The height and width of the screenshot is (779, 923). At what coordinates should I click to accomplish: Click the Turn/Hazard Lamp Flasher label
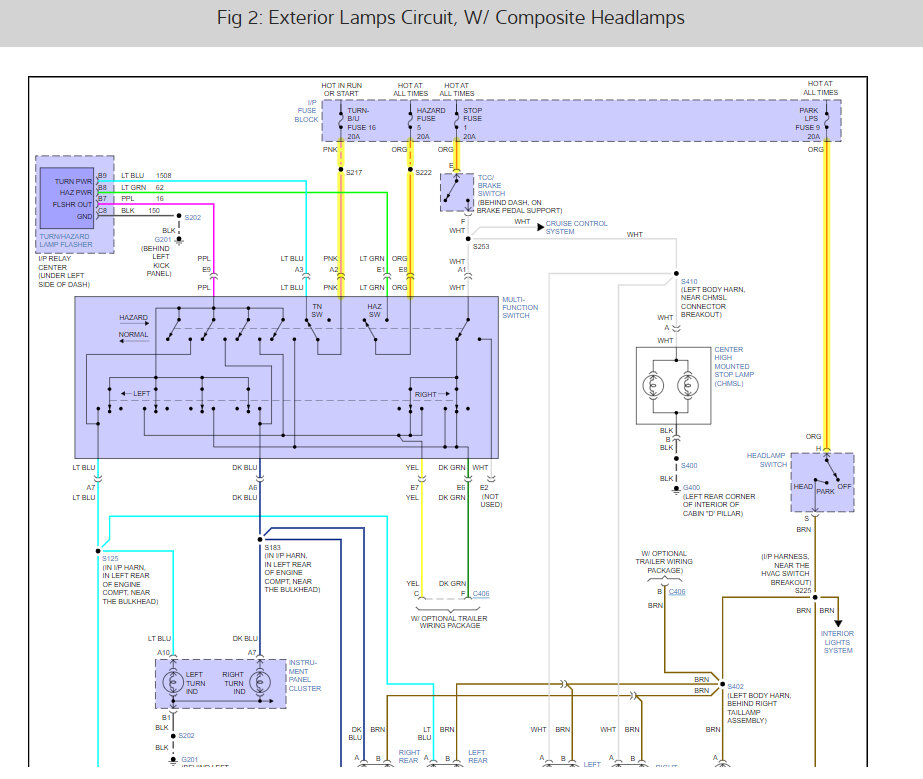[x=66, y=240]
